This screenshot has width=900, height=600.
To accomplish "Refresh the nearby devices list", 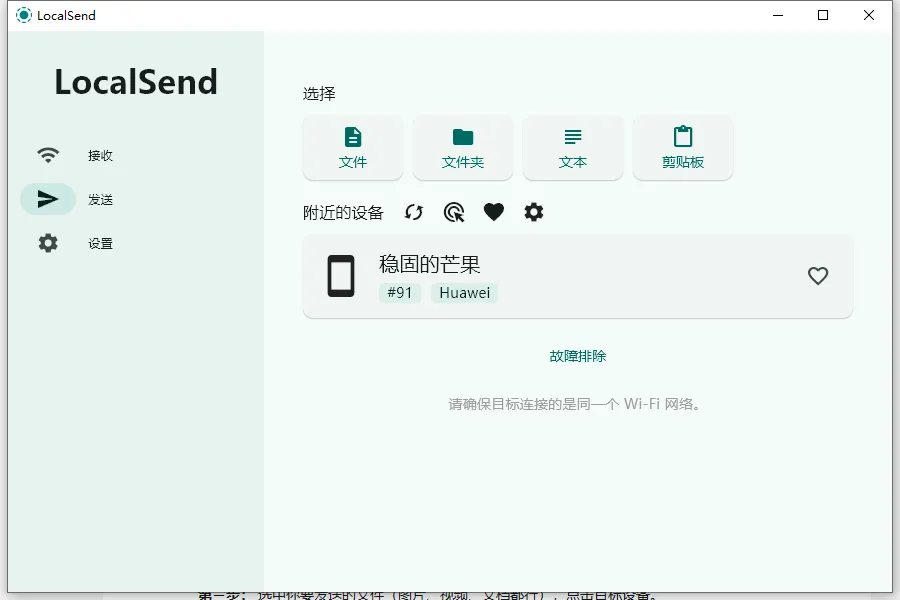I will tap(414, 212).
